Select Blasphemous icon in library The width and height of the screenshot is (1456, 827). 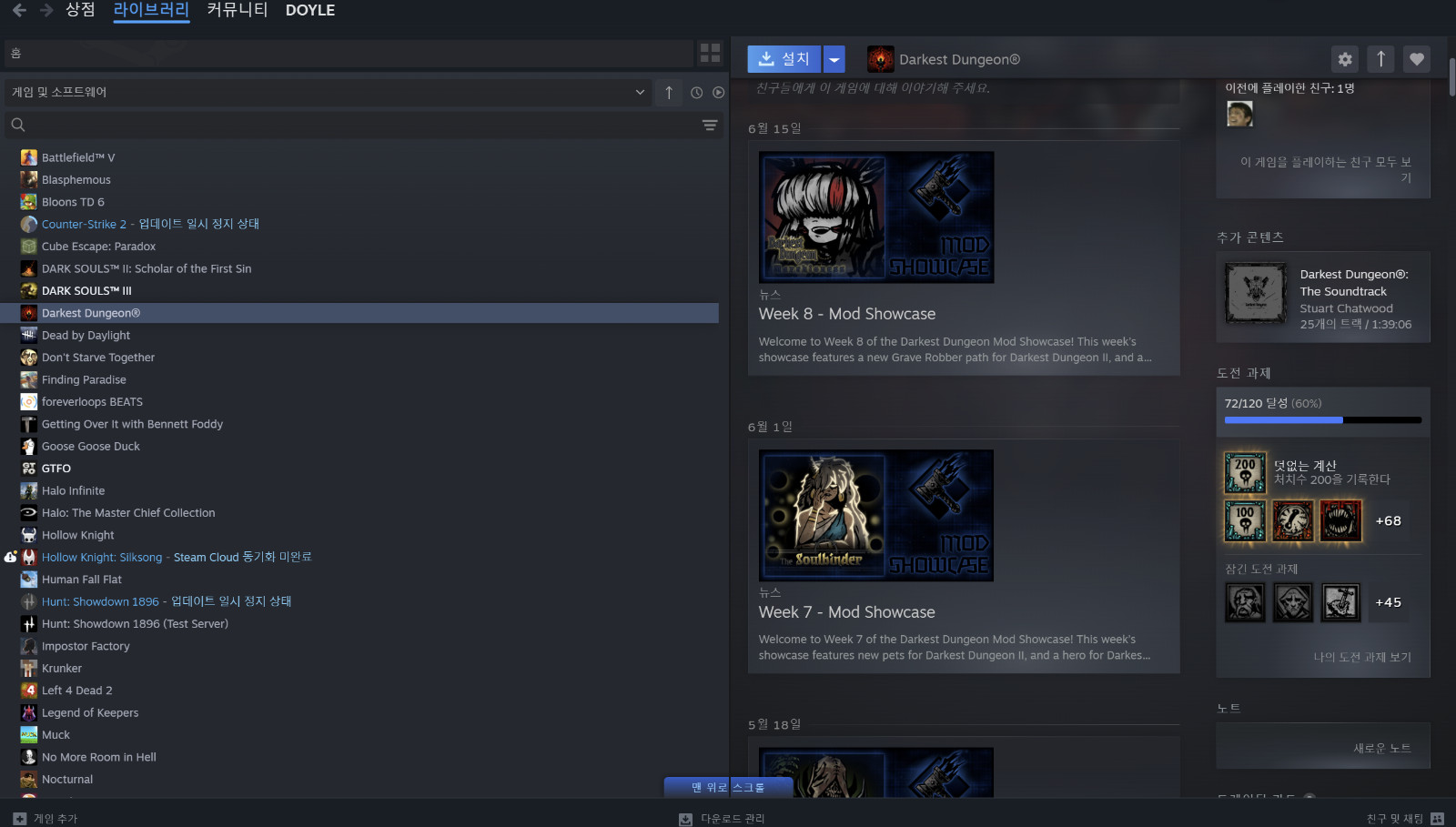[x=29, y=180]
